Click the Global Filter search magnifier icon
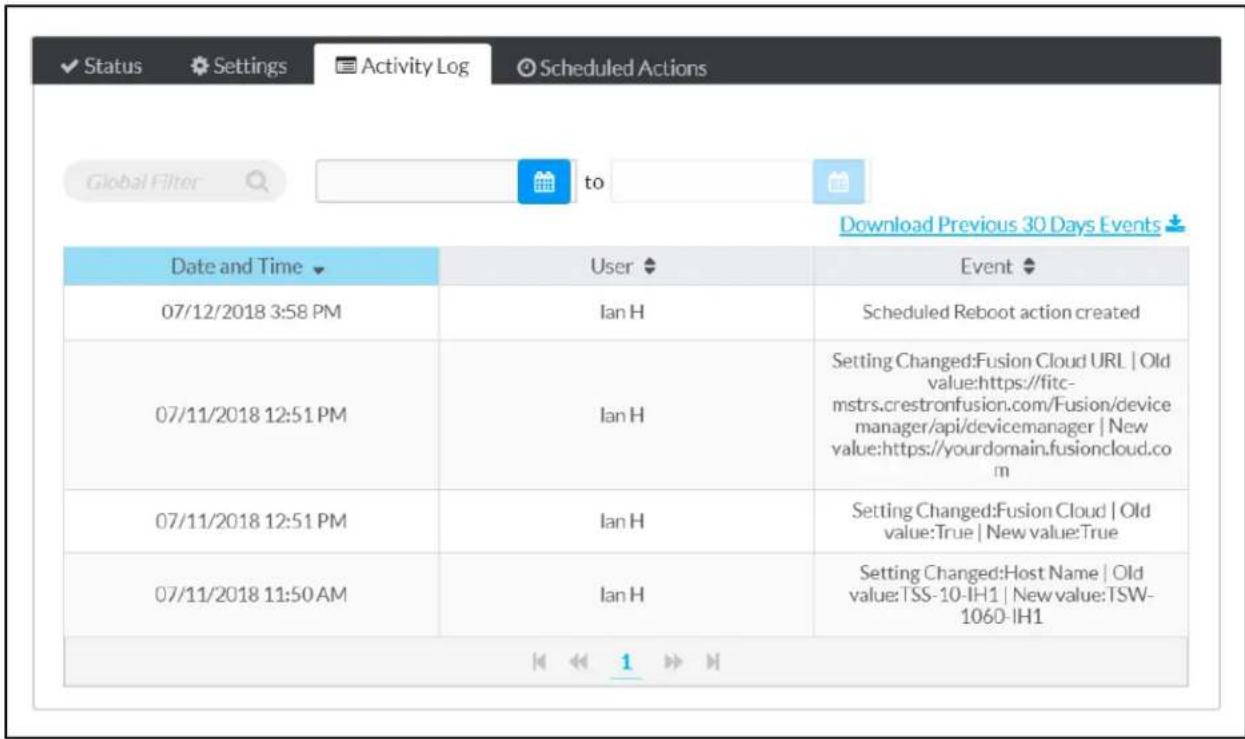The image size is (1245, 739). coord(257,183)
